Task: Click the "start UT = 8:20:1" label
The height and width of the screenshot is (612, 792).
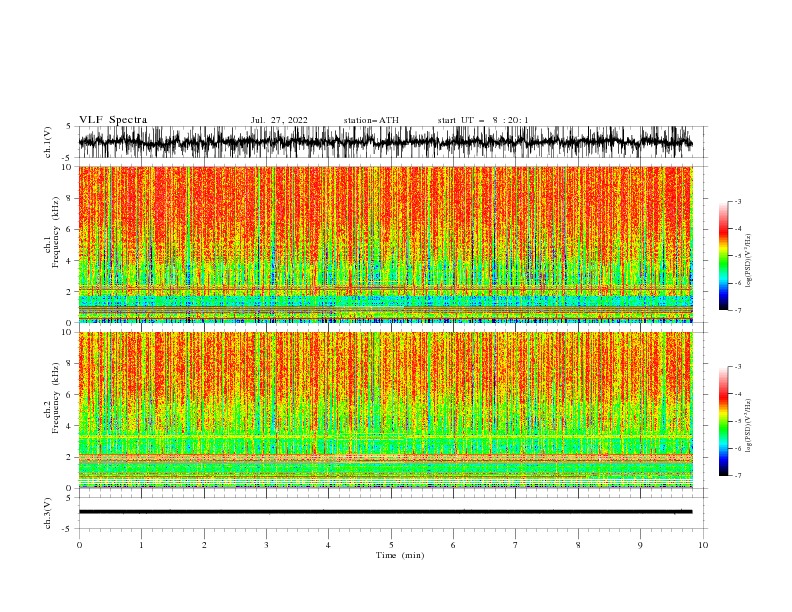Action: point(483,120)
